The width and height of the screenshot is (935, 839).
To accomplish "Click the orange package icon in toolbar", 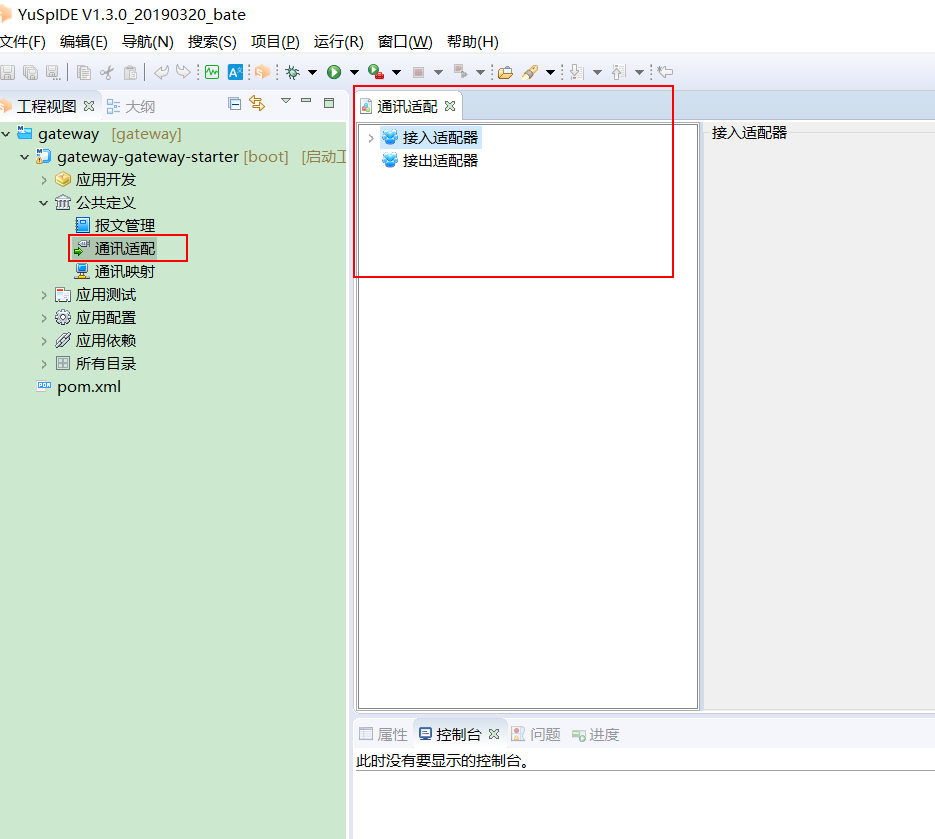I will (x=262, y=72).
